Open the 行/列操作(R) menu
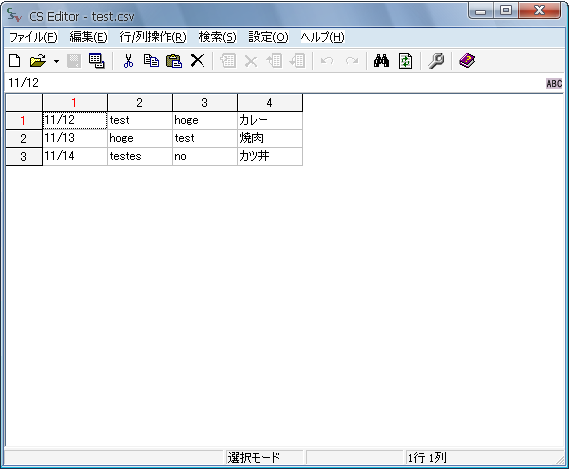569x469 pixels. click(153, 37)
